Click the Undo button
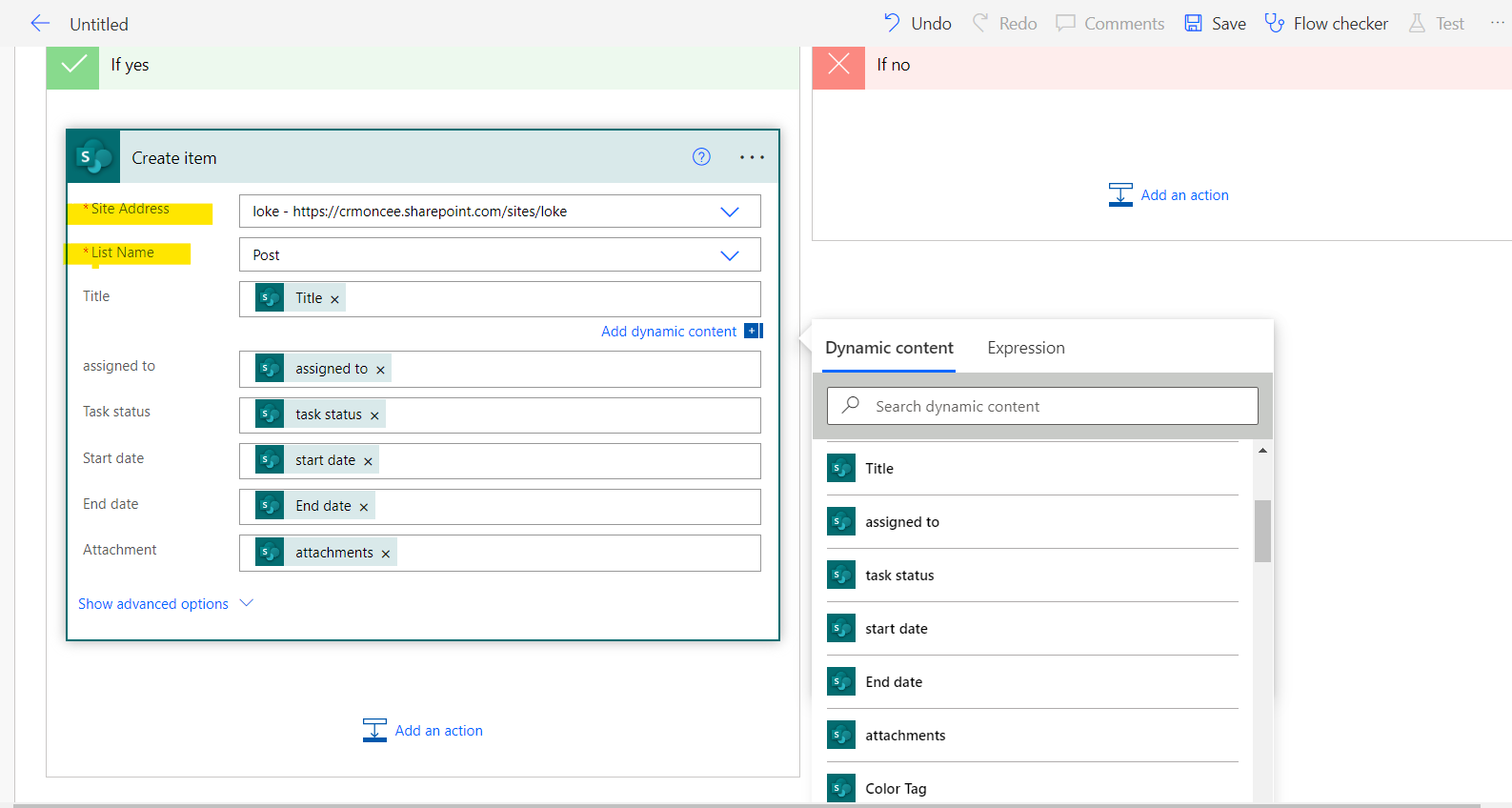 click(x=917, y=23)
